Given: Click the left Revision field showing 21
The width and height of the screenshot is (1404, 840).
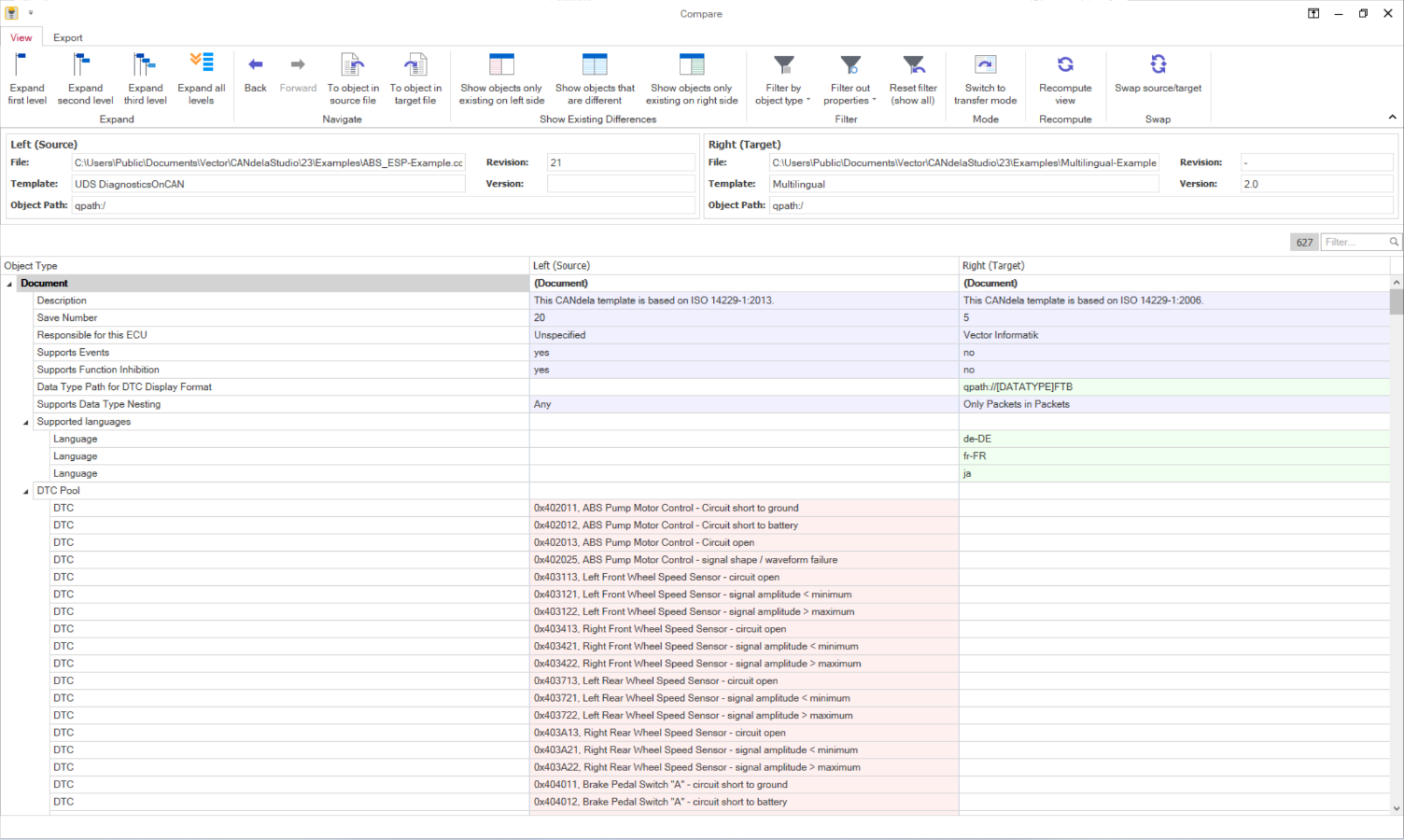Looking at the screenshot, I should pyautogui.click(x=621, y=162).
